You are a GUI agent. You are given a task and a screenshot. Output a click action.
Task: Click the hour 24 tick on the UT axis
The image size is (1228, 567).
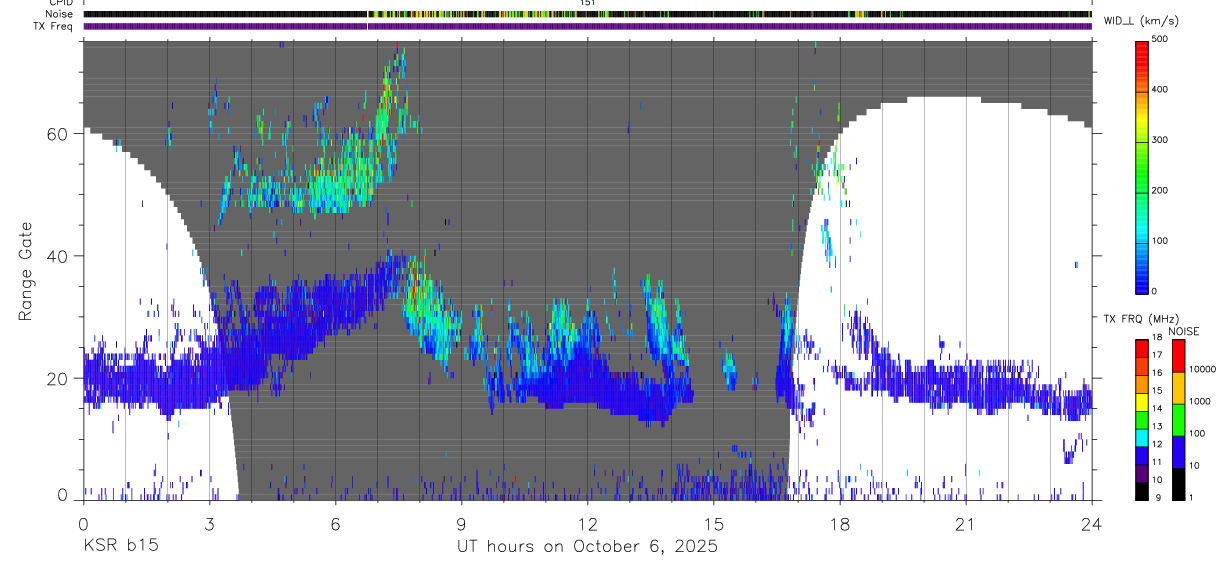tap(1091, 523)
